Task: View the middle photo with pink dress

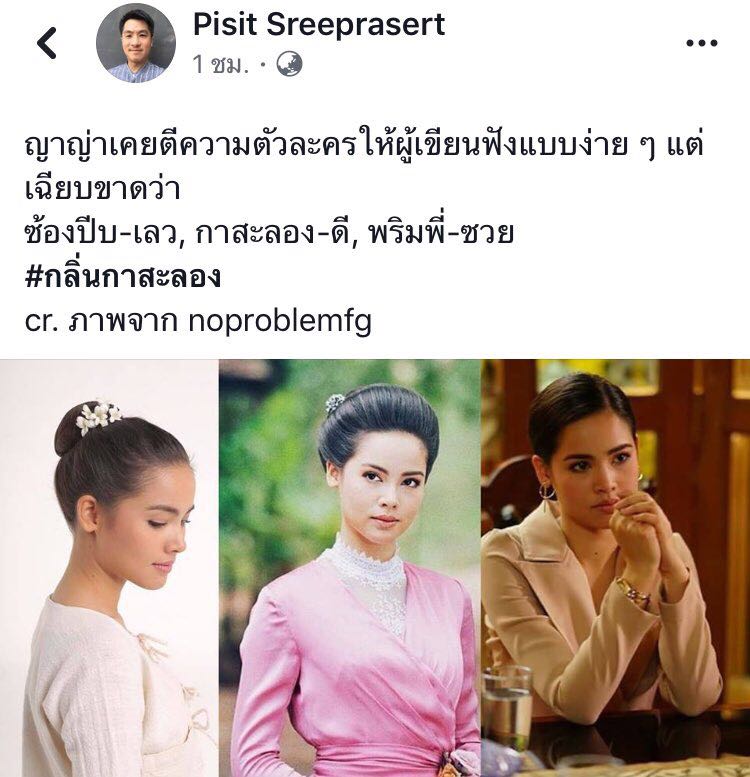Action: (350, 568)
